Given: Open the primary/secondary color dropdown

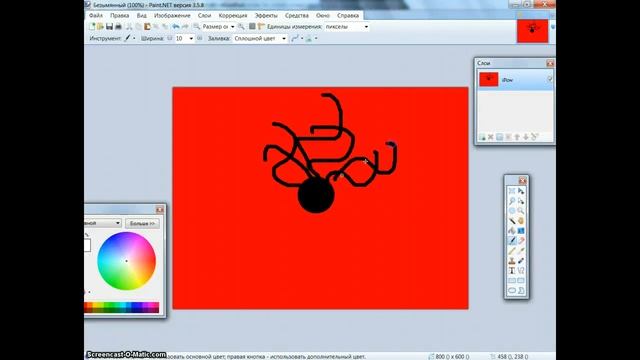Looking at the screenshot, I should click(103, 223).
